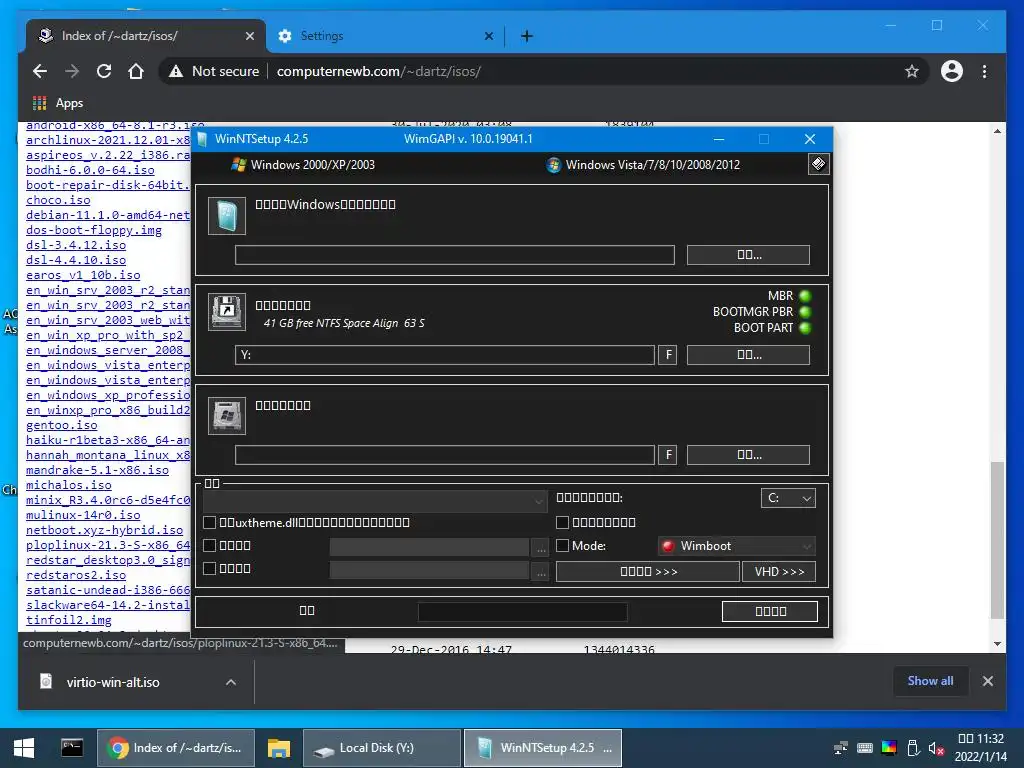Image resolution: width=1024 pixels, height=768 pixels.
Task: Click Browse button for installation source
Action: (748, 255)
